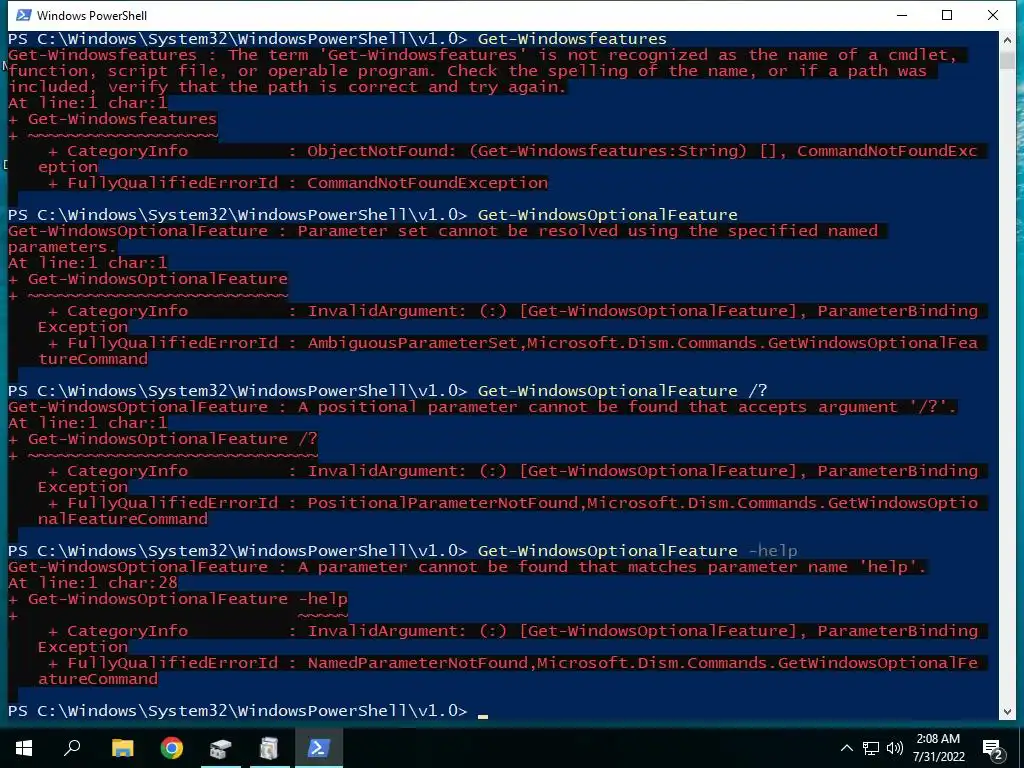Click the 'Get-WindowsOptionalFeature /?' command on its prompt line
1024x768 pixels.
click(x=622, y=391)
